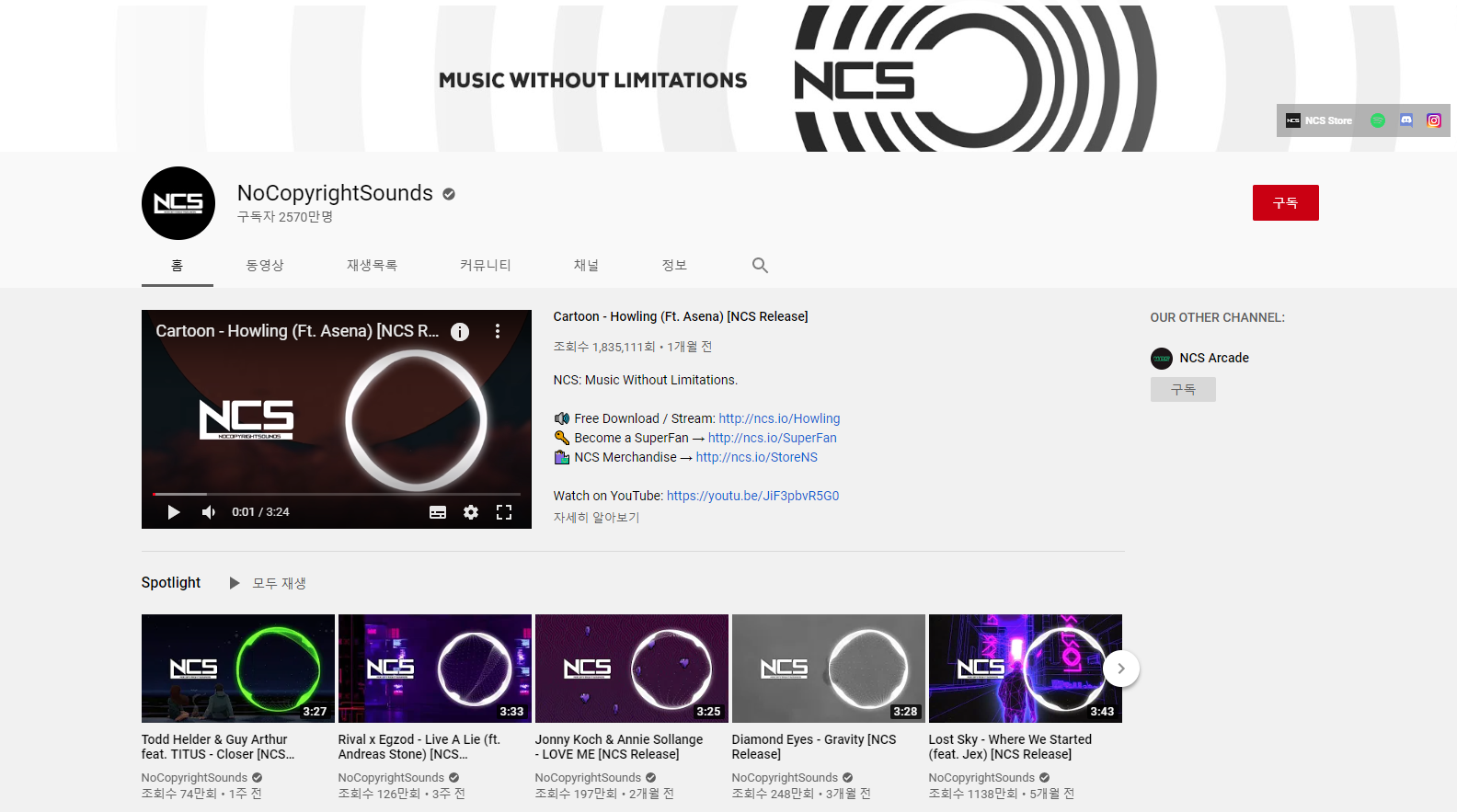This screenshot has width=1457, height=812.
Task: View the 정보 tab
Action: point(674,265)
